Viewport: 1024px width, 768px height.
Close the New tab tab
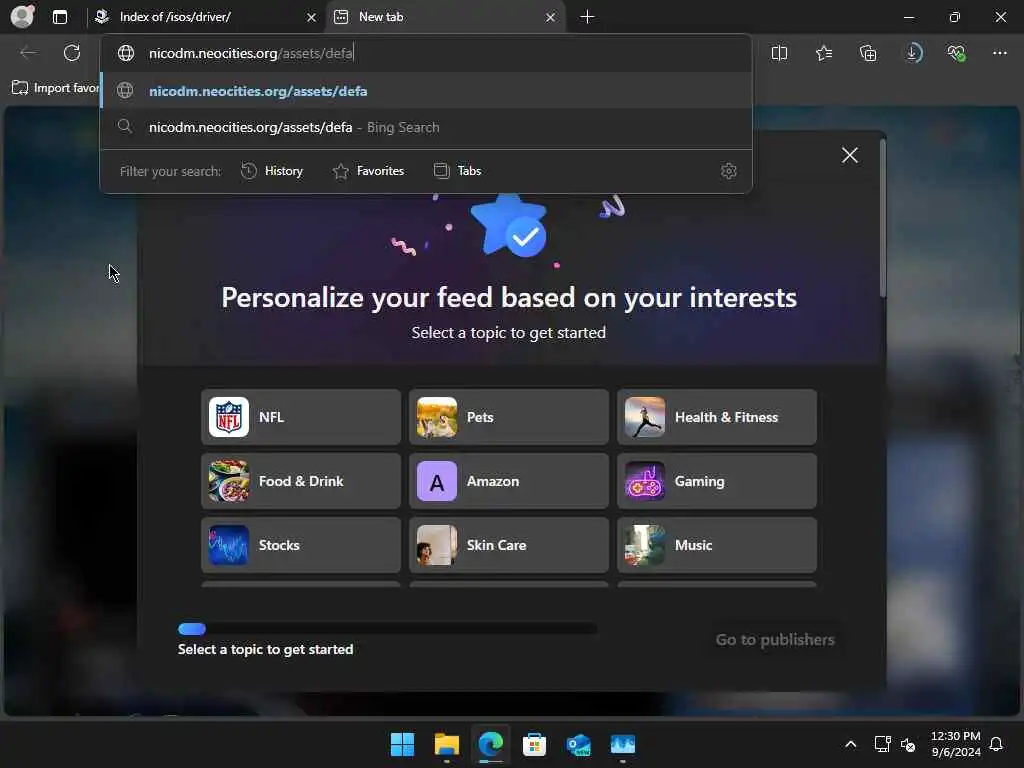[x=551, y=17]
